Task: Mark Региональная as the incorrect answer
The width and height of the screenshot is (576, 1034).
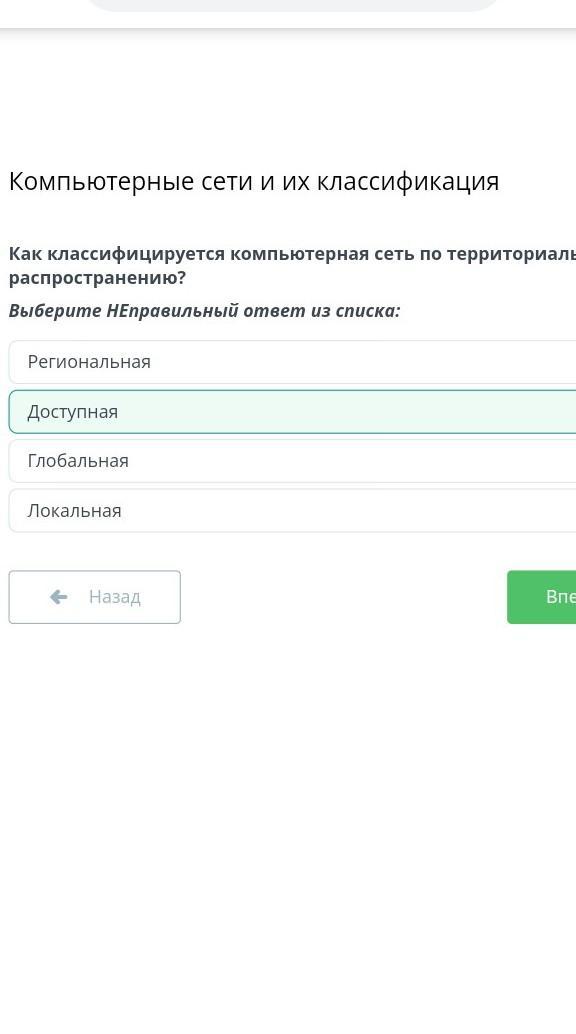Action: click(x=292, y=362)
